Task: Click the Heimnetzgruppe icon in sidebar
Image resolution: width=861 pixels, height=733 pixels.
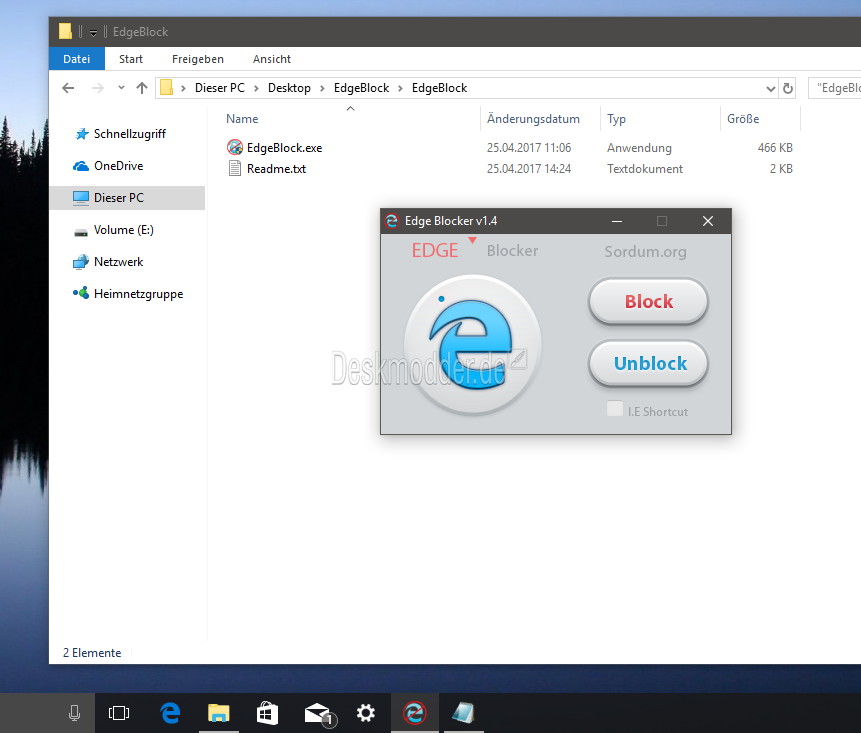Action: pos(81,293)
